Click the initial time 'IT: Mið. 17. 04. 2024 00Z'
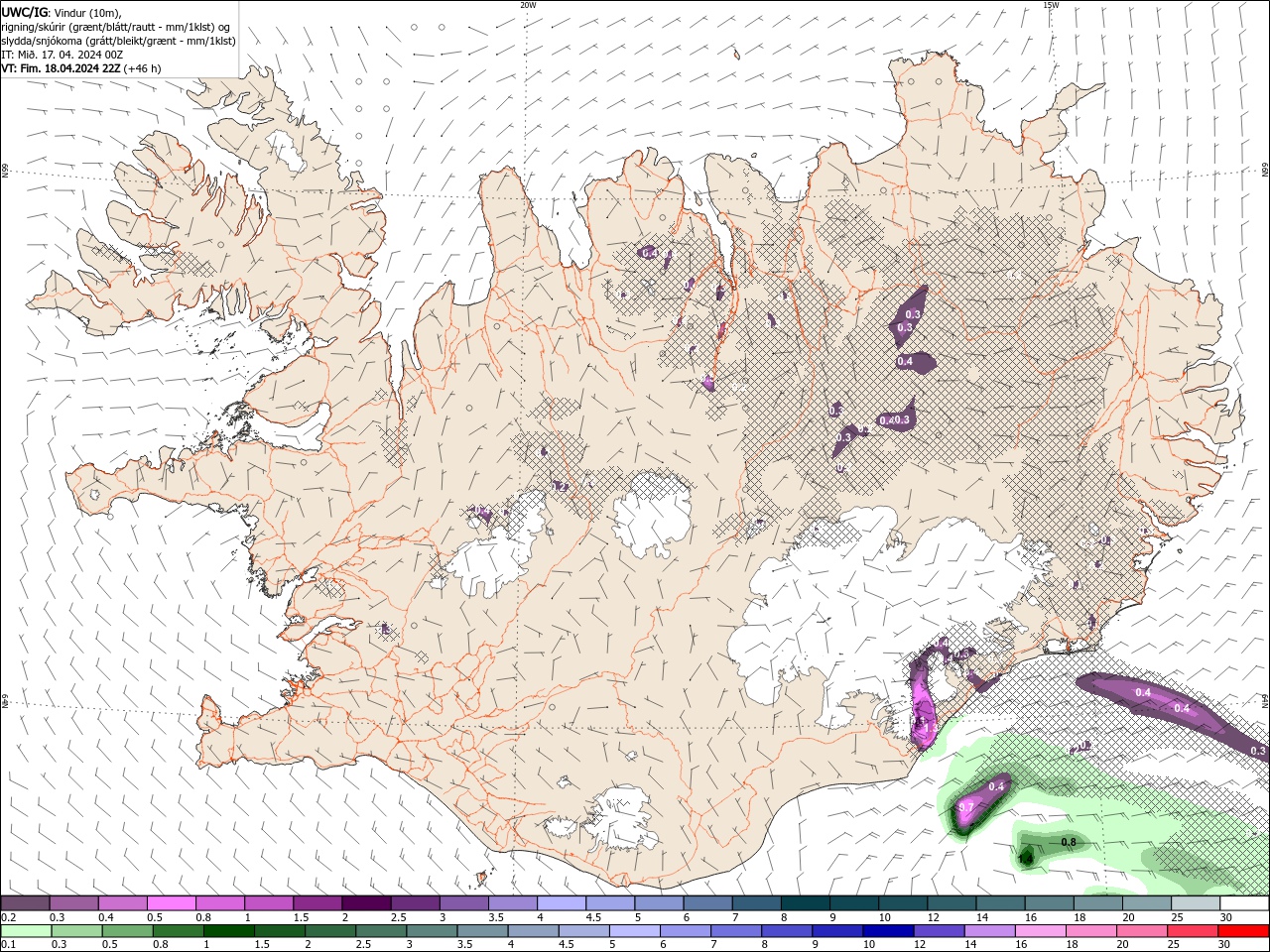1270x952 pixels. pos(63,55)
